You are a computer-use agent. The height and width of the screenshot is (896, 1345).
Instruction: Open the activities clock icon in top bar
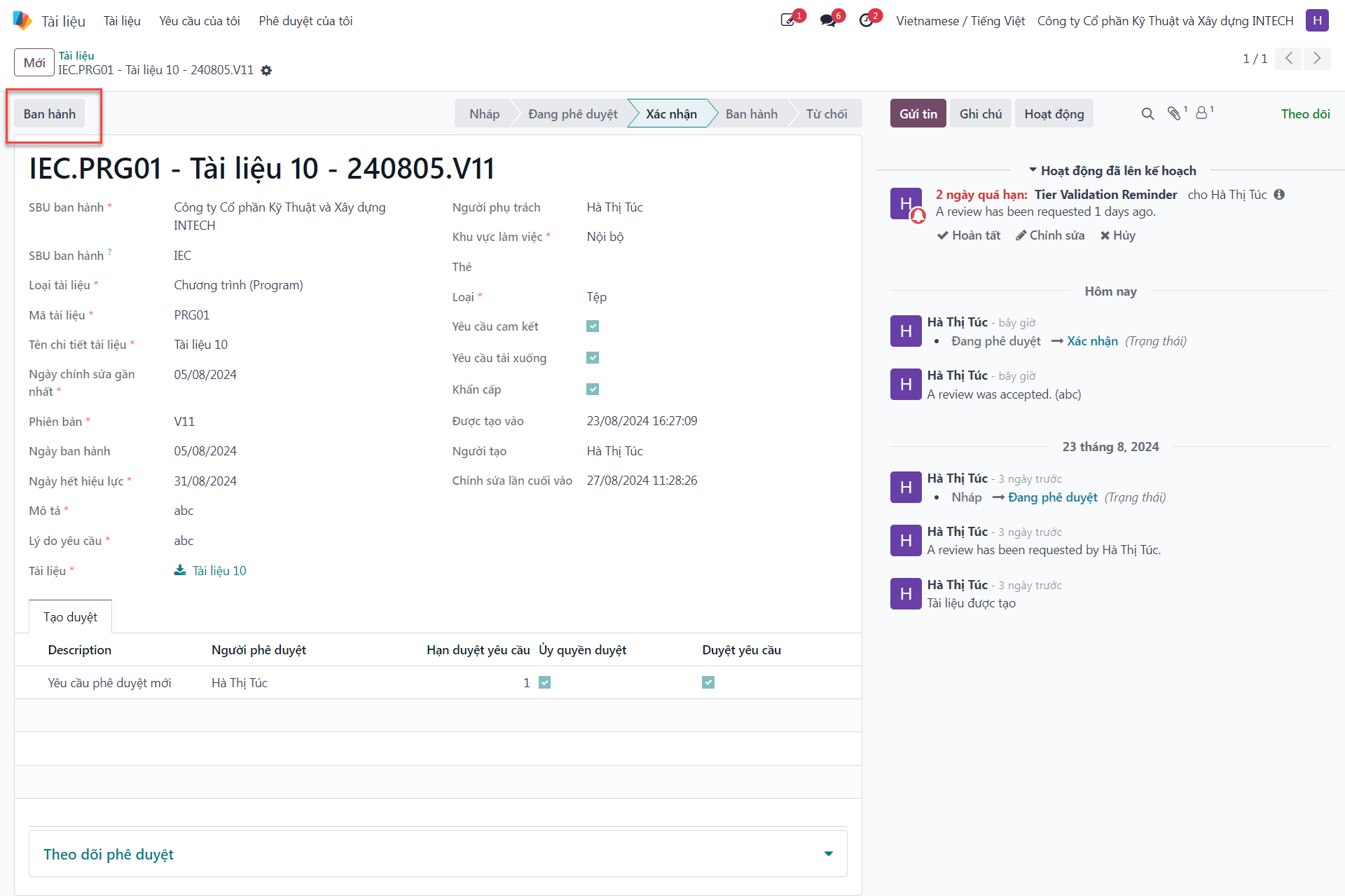tap(867, 20)
